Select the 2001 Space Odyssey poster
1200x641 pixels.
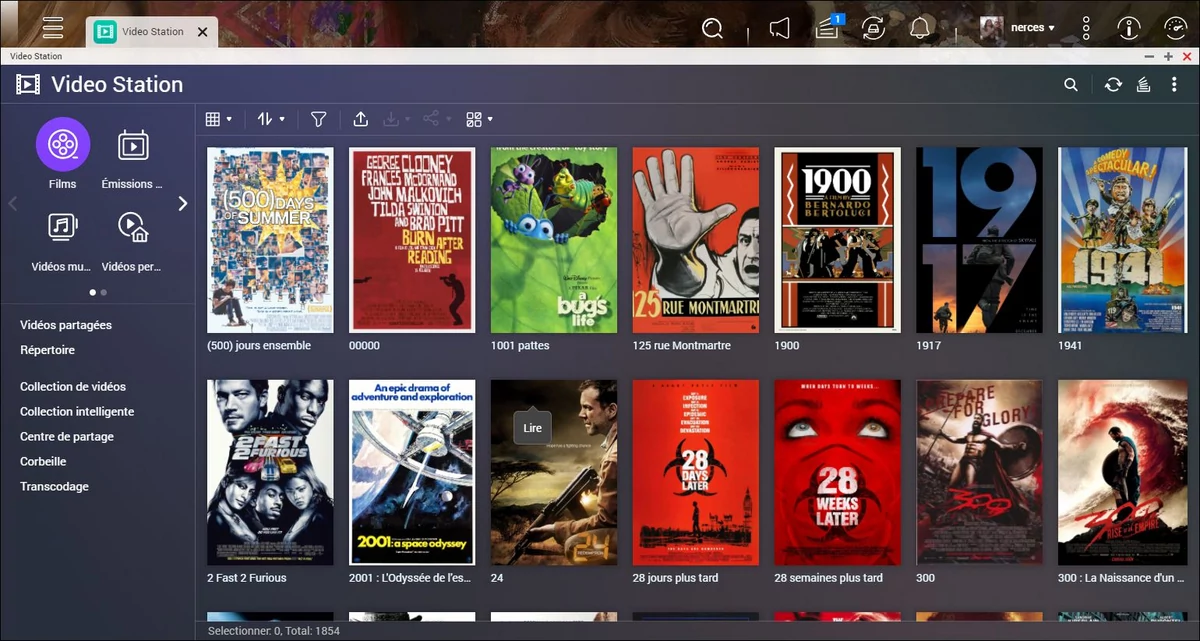[412, 472]
